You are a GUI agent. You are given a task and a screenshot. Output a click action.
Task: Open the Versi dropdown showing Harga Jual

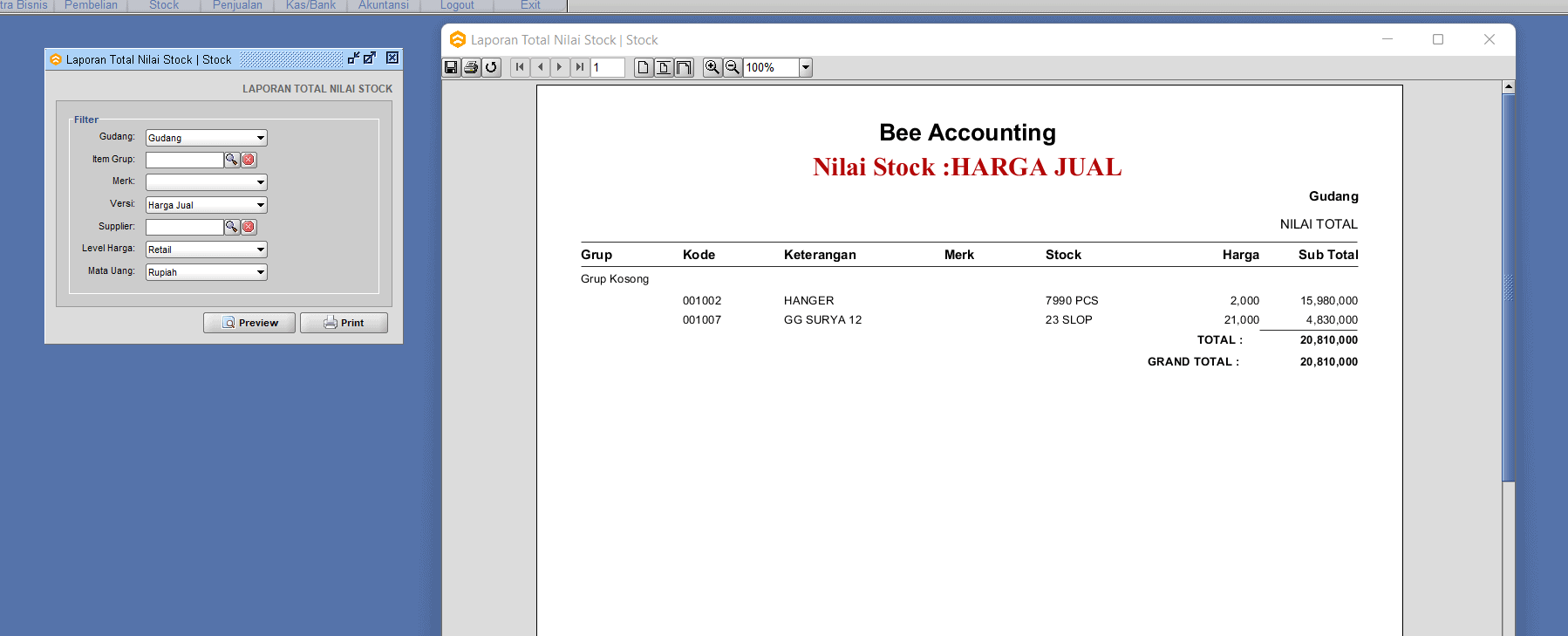click(x=260, y=205)
